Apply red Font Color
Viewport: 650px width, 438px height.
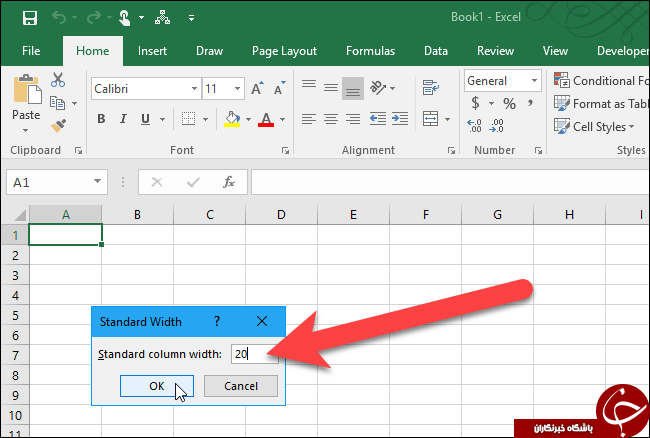click(x=266, y=119)
